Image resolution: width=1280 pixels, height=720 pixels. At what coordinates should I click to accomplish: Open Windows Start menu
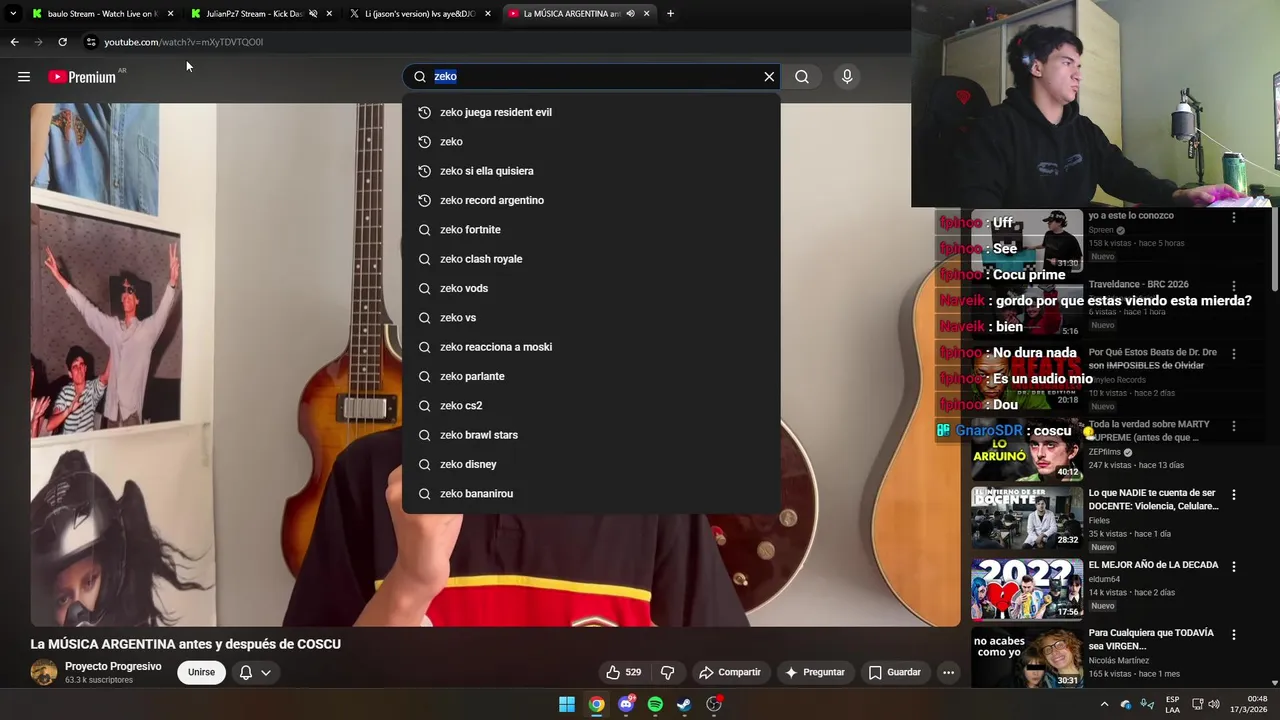click(x=567, y=704)
